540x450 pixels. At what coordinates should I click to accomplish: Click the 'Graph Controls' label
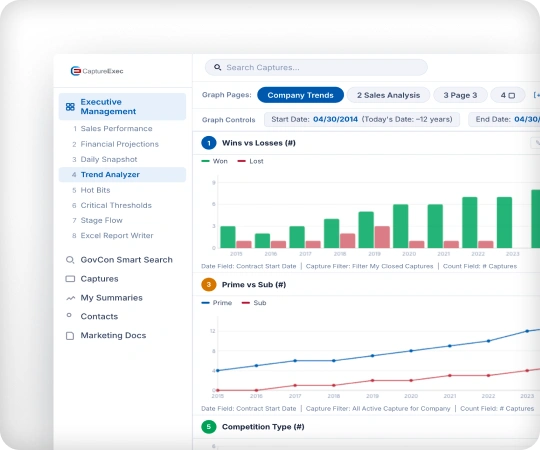pos(228,120)
